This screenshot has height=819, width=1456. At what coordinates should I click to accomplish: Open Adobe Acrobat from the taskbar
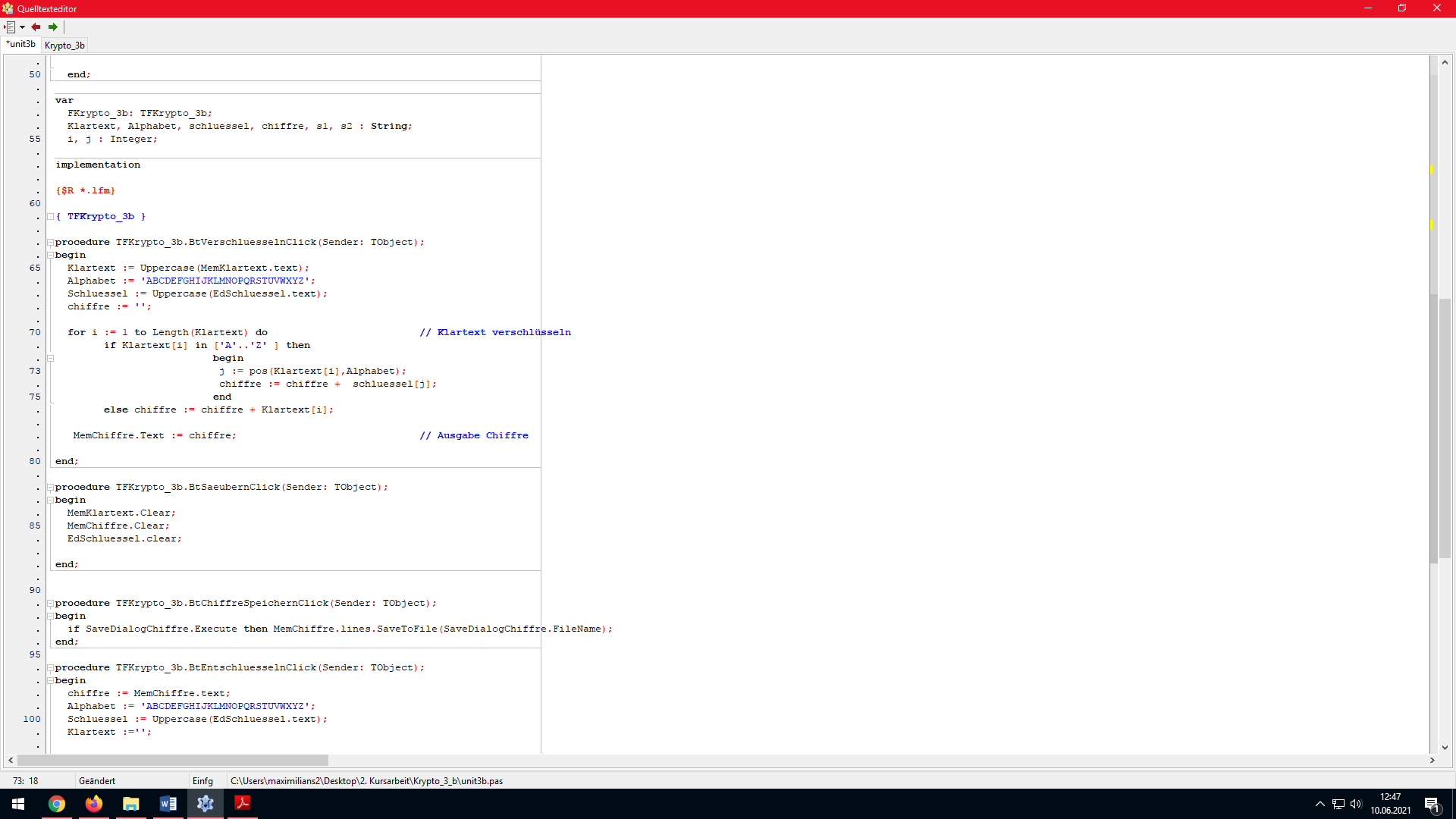coord(243,804)
